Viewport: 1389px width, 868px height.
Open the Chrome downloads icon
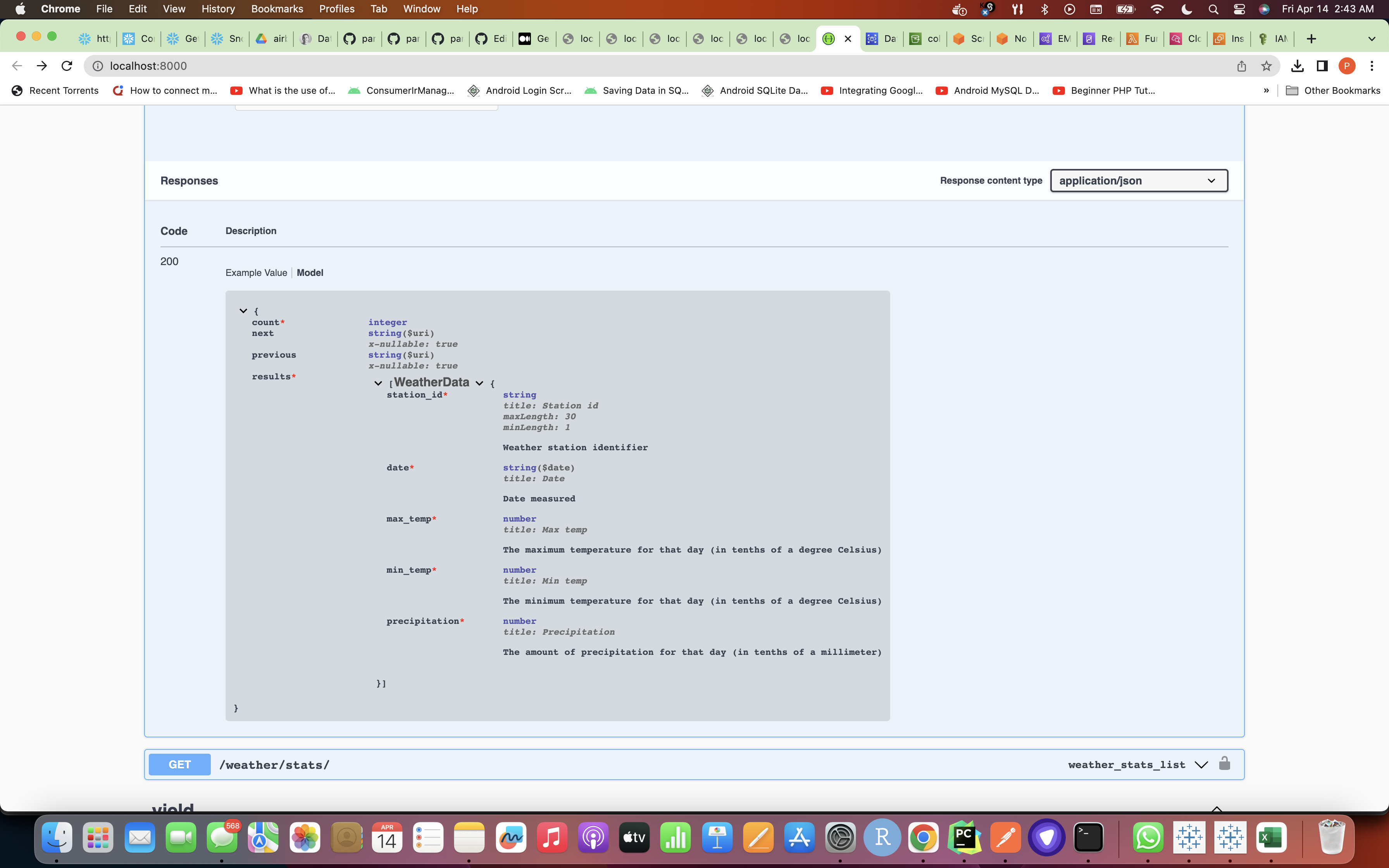click(1297, 66)
